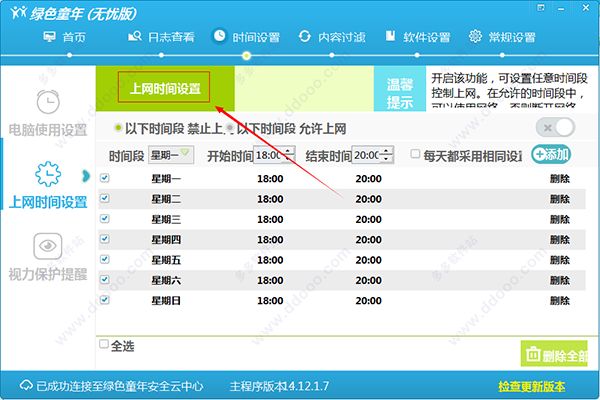Select the alarm clock 电脑使用设置 icon
600x400 pixels.
[48, 102]
